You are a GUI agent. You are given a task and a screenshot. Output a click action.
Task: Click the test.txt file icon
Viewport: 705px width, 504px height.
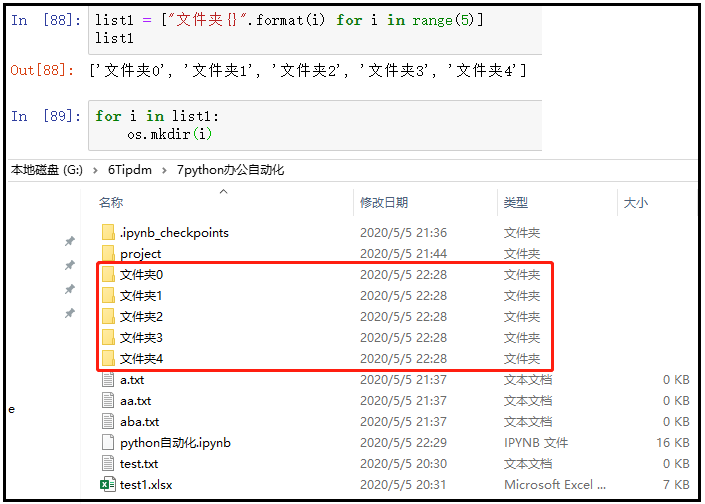[108, 463]
